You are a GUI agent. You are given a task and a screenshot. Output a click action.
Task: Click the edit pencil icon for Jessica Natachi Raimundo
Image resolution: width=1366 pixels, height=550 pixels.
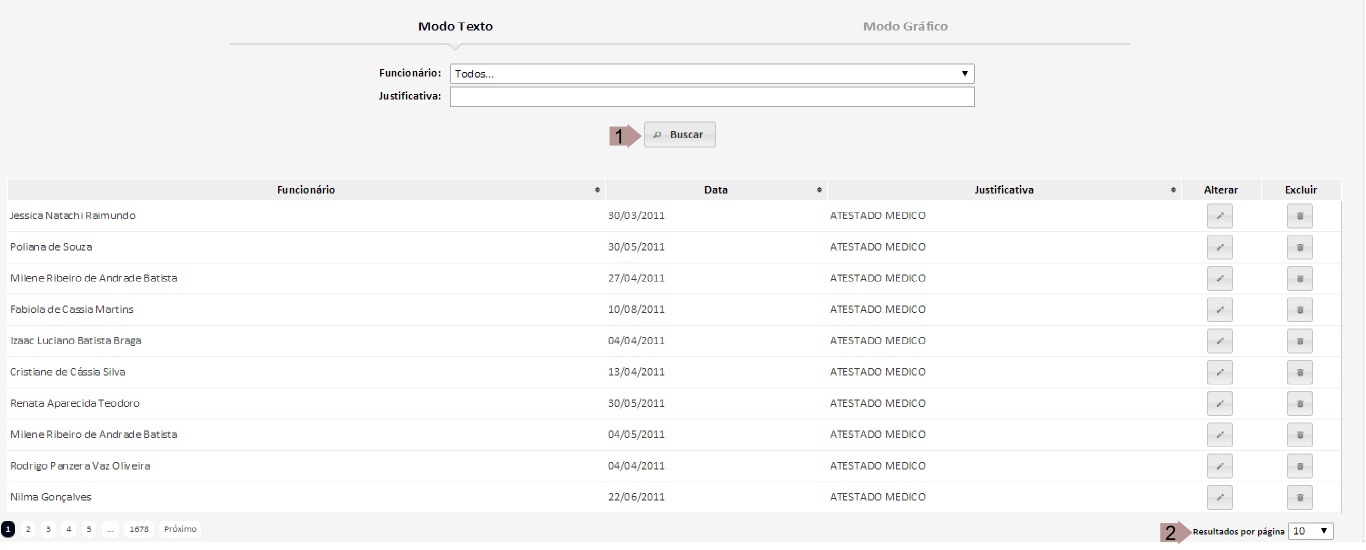1219,216
